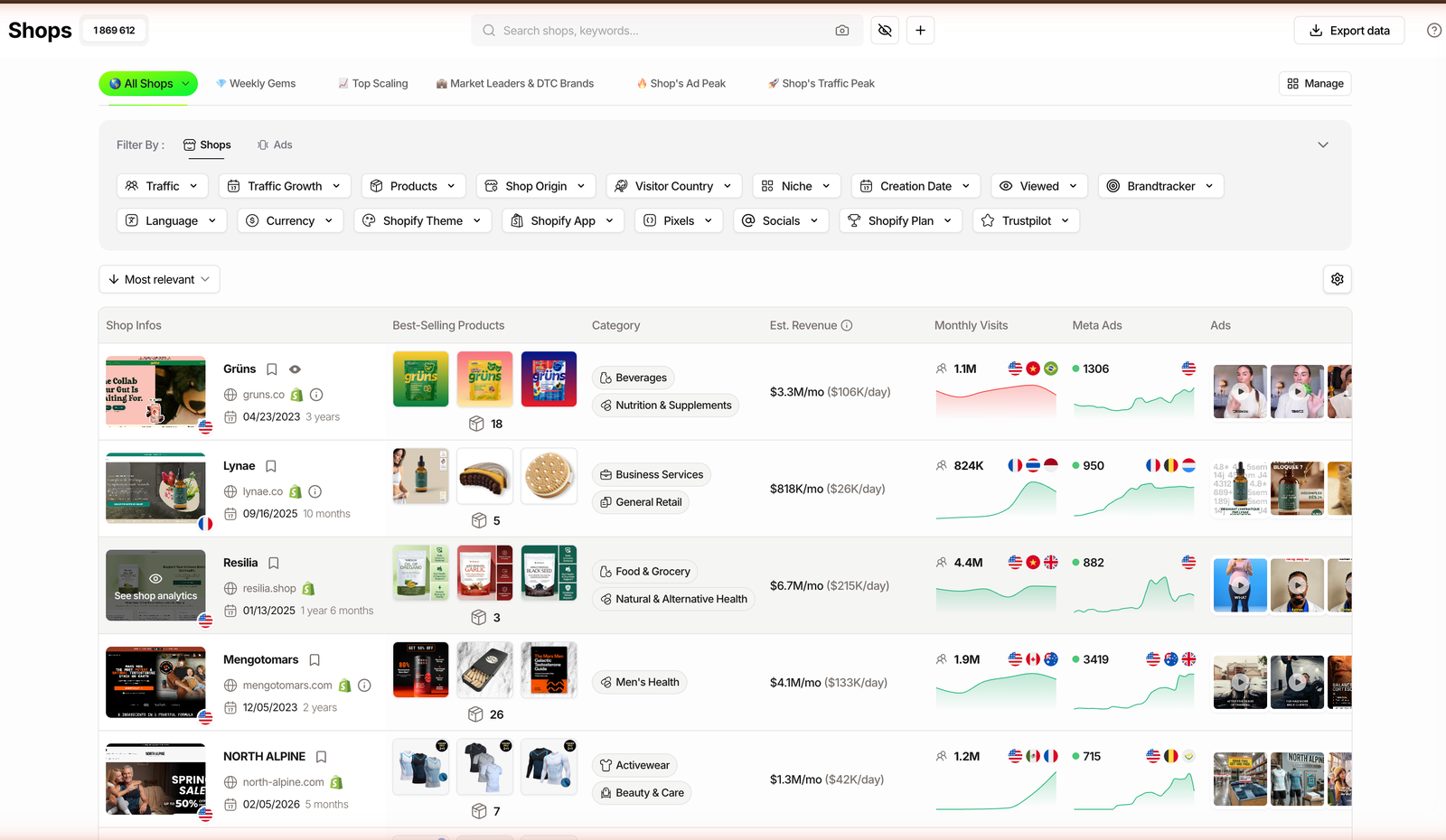Click the visitors icon beside 1.1M visits
This screenshot has width=1446, height=840.
click(942, 369)
